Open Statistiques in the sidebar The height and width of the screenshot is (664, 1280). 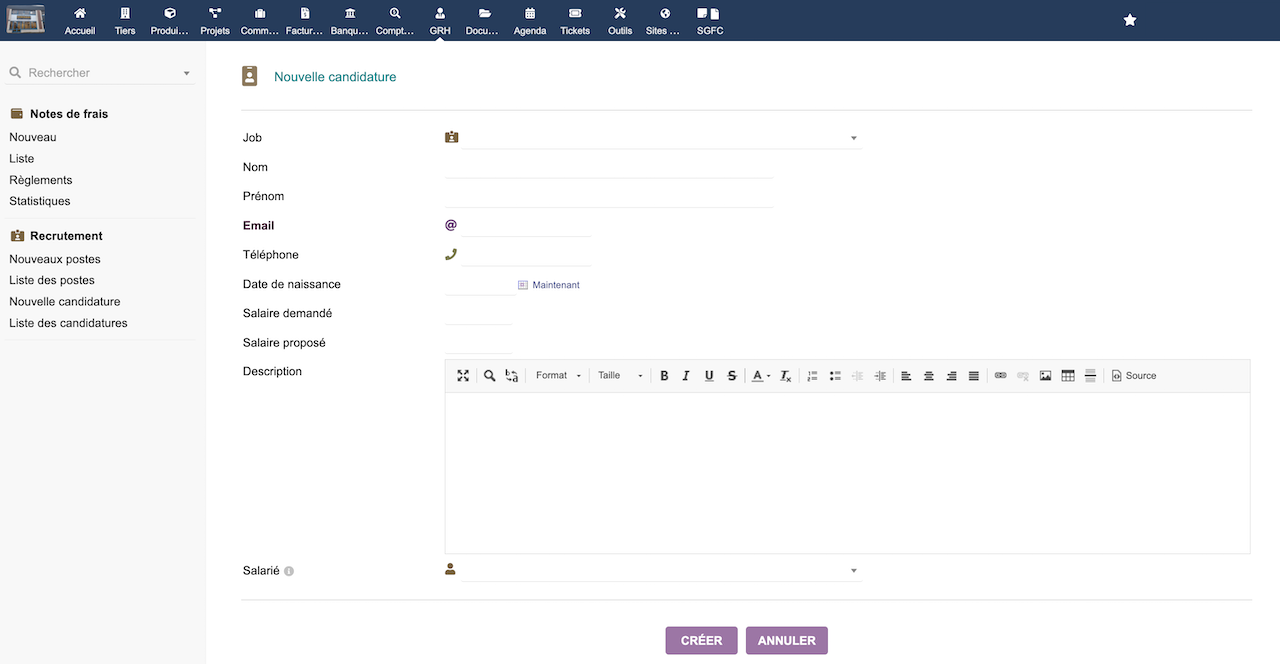click(40, 201)
